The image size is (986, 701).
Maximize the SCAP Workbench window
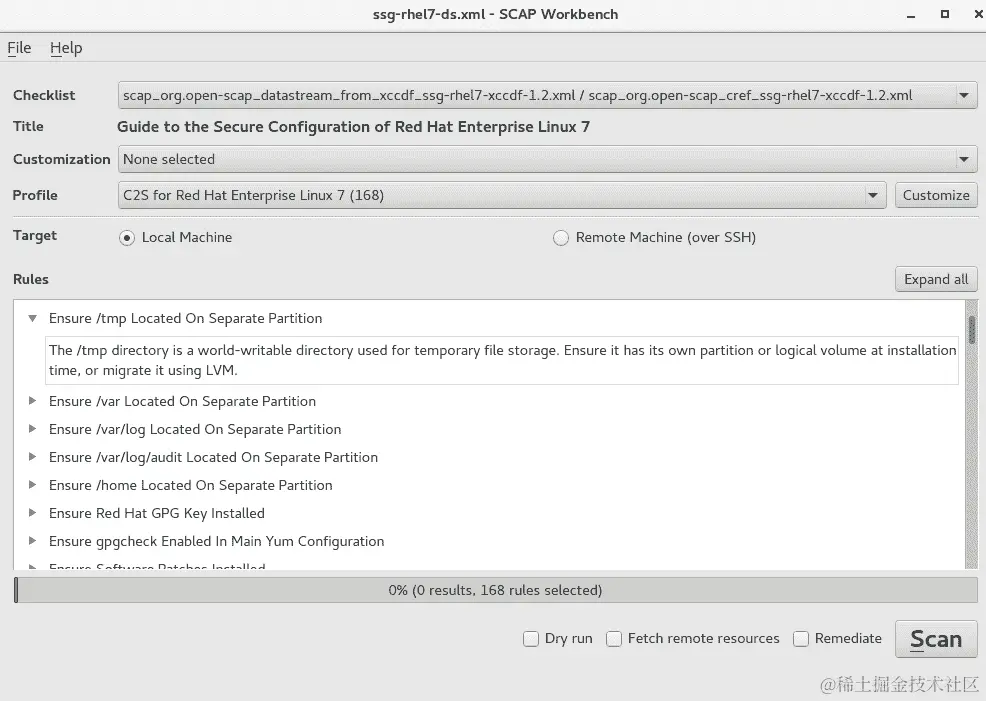tap(944, 14)
